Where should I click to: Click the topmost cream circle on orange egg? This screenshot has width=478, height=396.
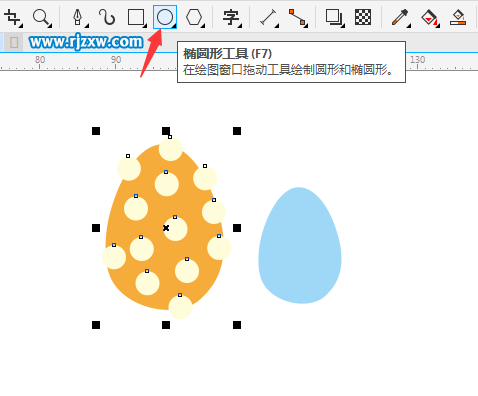pos(171,149)
